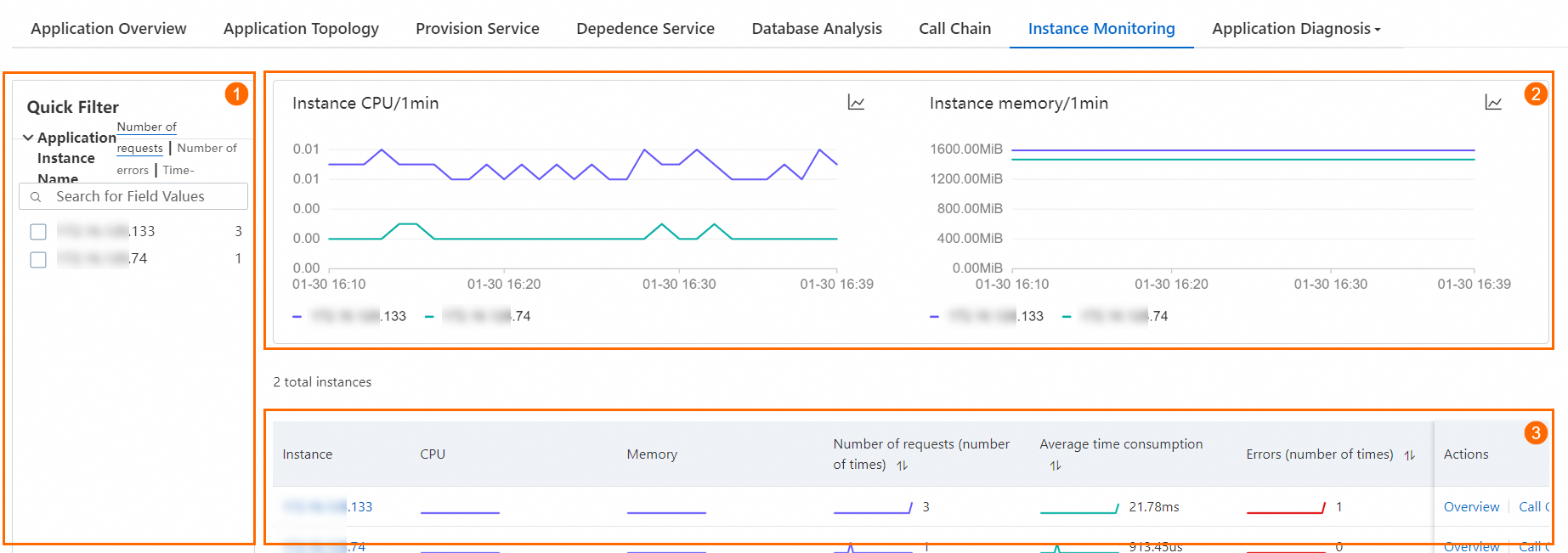Image resolution: width=1568 pixels, height=553 pixels.
Task: Open the Instance memory chart view icon
Action: (x=1493, y=103)
